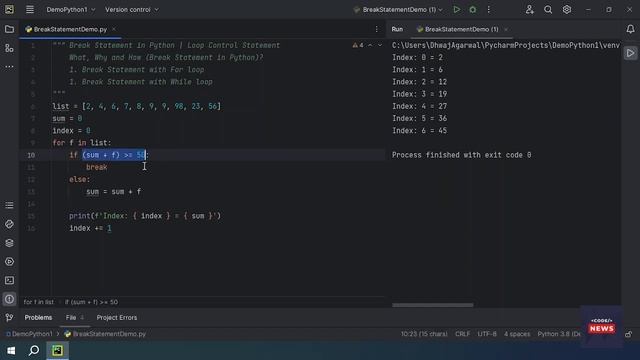Switch to the File problems tab
The height and width of the screenshot is (360, 640).
pos(74,318)
